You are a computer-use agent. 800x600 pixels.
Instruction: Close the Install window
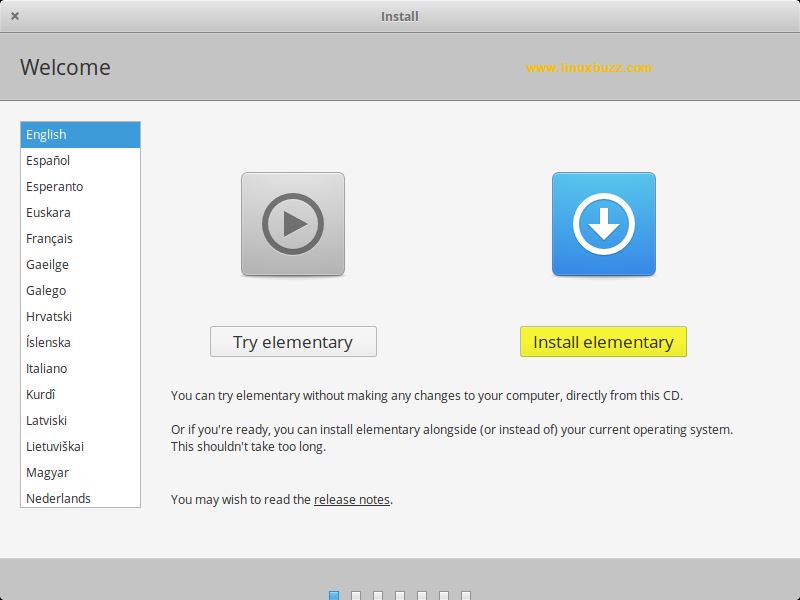coord(15,16)
